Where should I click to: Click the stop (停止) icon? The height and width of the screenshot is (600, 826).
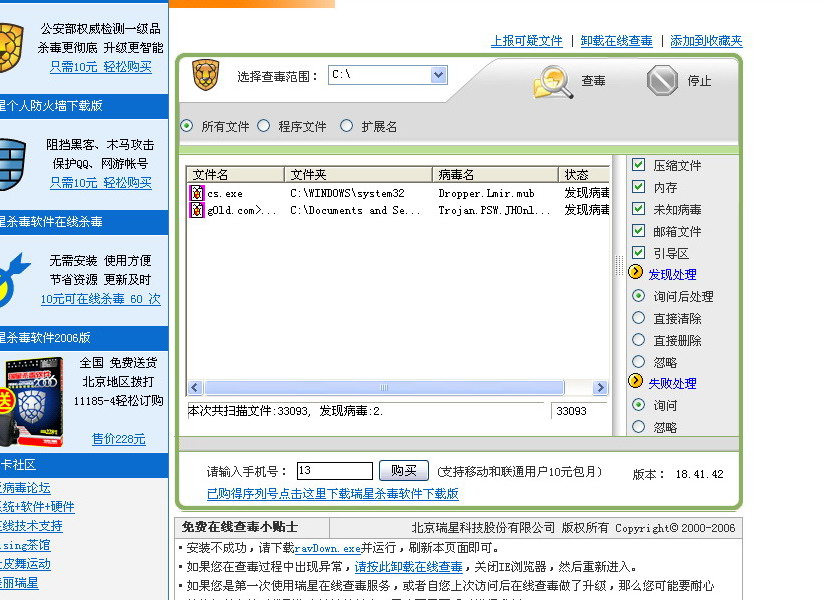[662, 81]
